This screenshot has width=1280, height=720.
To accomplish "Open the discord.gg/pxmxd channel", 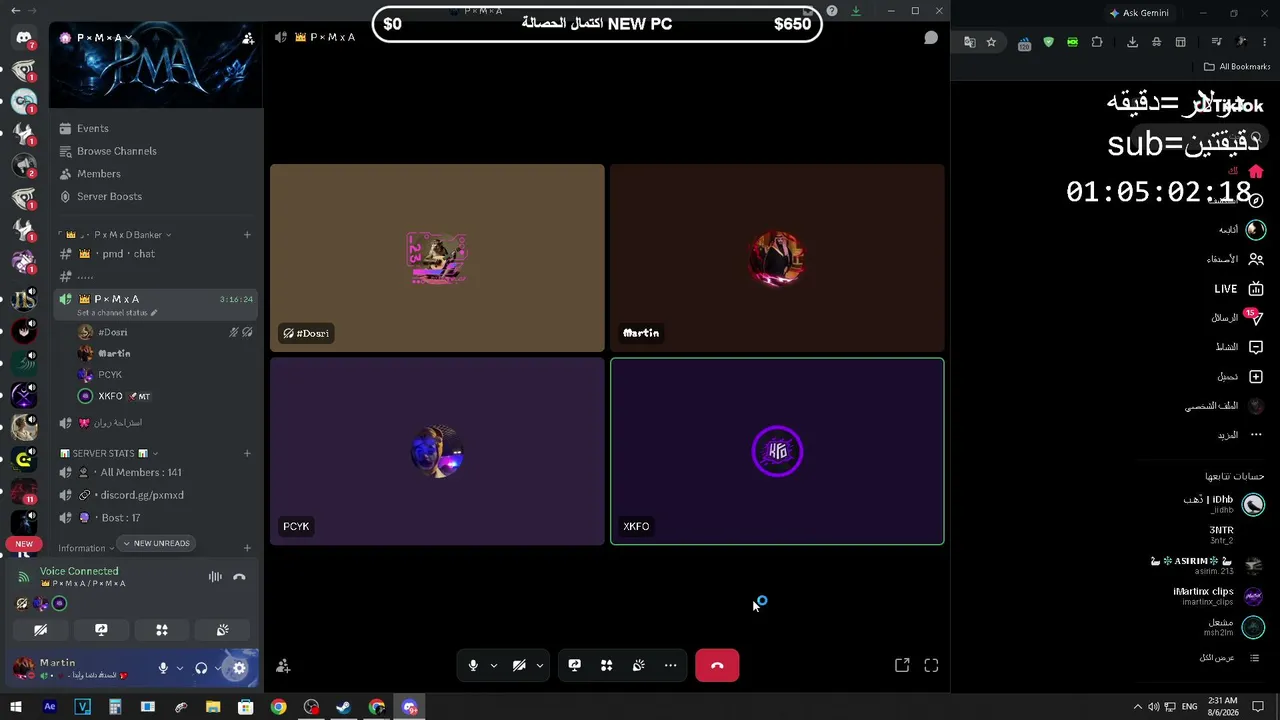I will [141, 495].
